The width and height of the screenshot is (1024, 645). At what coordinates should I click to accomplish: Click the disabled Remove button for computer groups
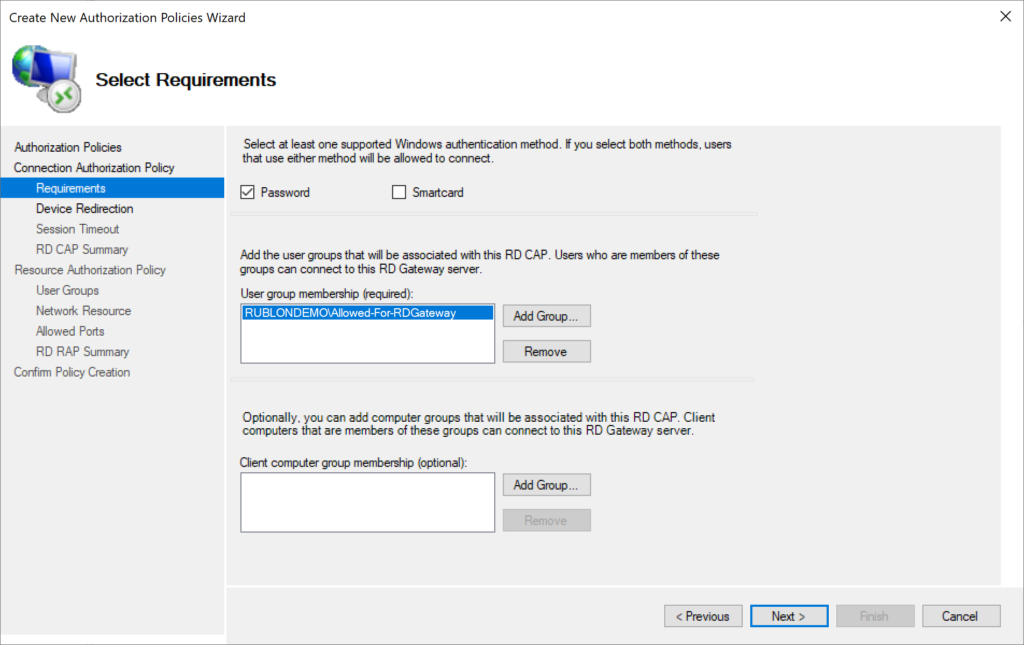pos(546,520)
